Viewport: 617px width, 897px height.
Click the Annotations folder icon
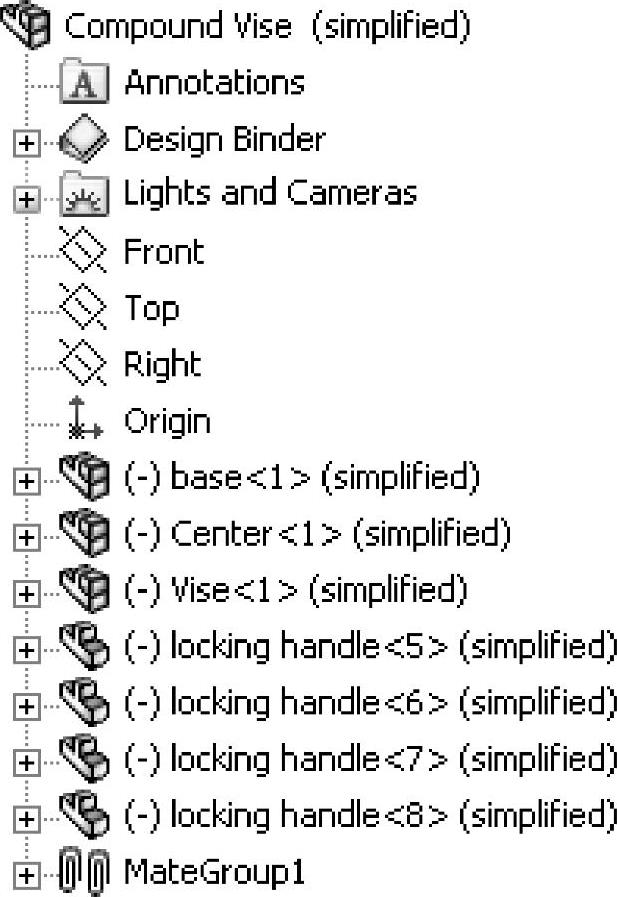click(x=83, y=82)
